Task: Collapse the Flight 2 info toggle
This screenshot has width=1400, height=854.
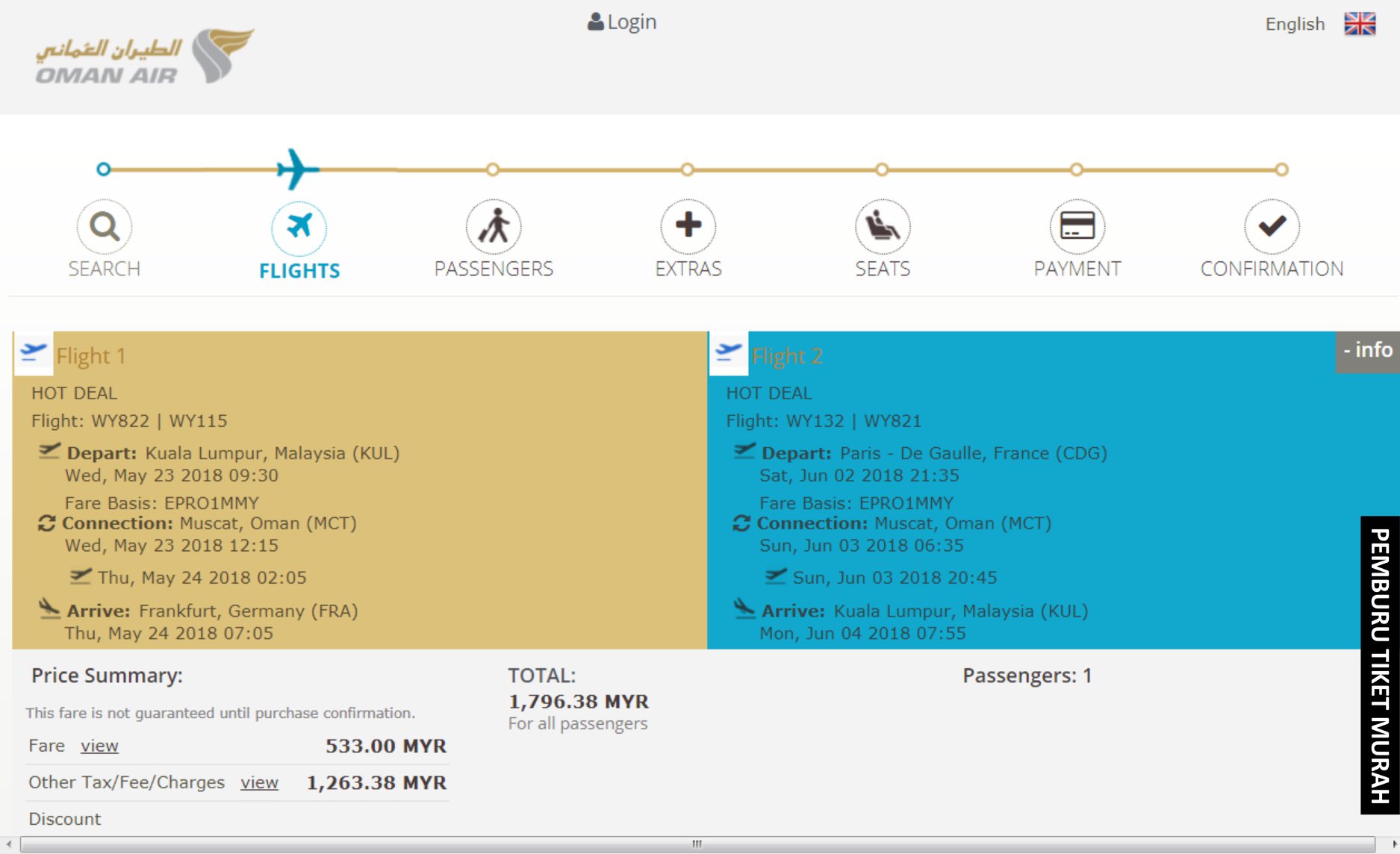Action: [x=1367, y=351]
